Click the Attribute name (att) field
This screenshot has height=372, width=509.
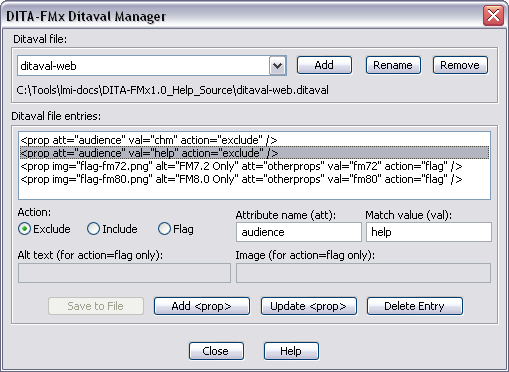[x=299, y=232]
